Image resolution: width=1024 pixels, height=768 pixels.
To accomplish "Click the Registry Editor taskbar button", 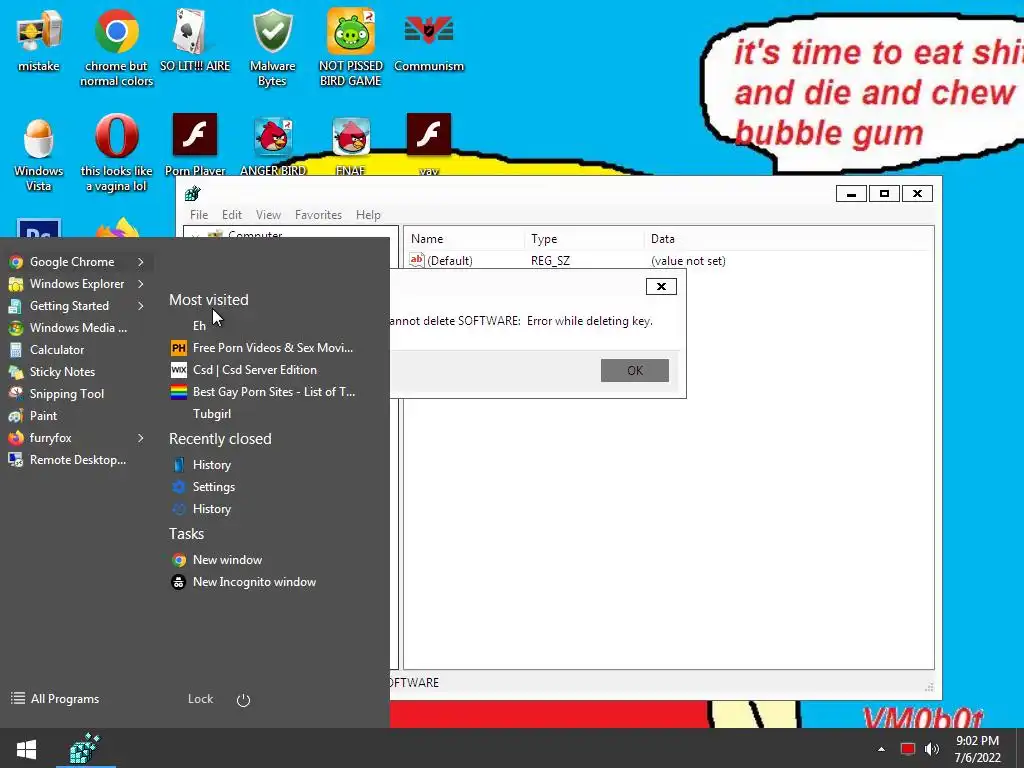I will click(85, 748).
